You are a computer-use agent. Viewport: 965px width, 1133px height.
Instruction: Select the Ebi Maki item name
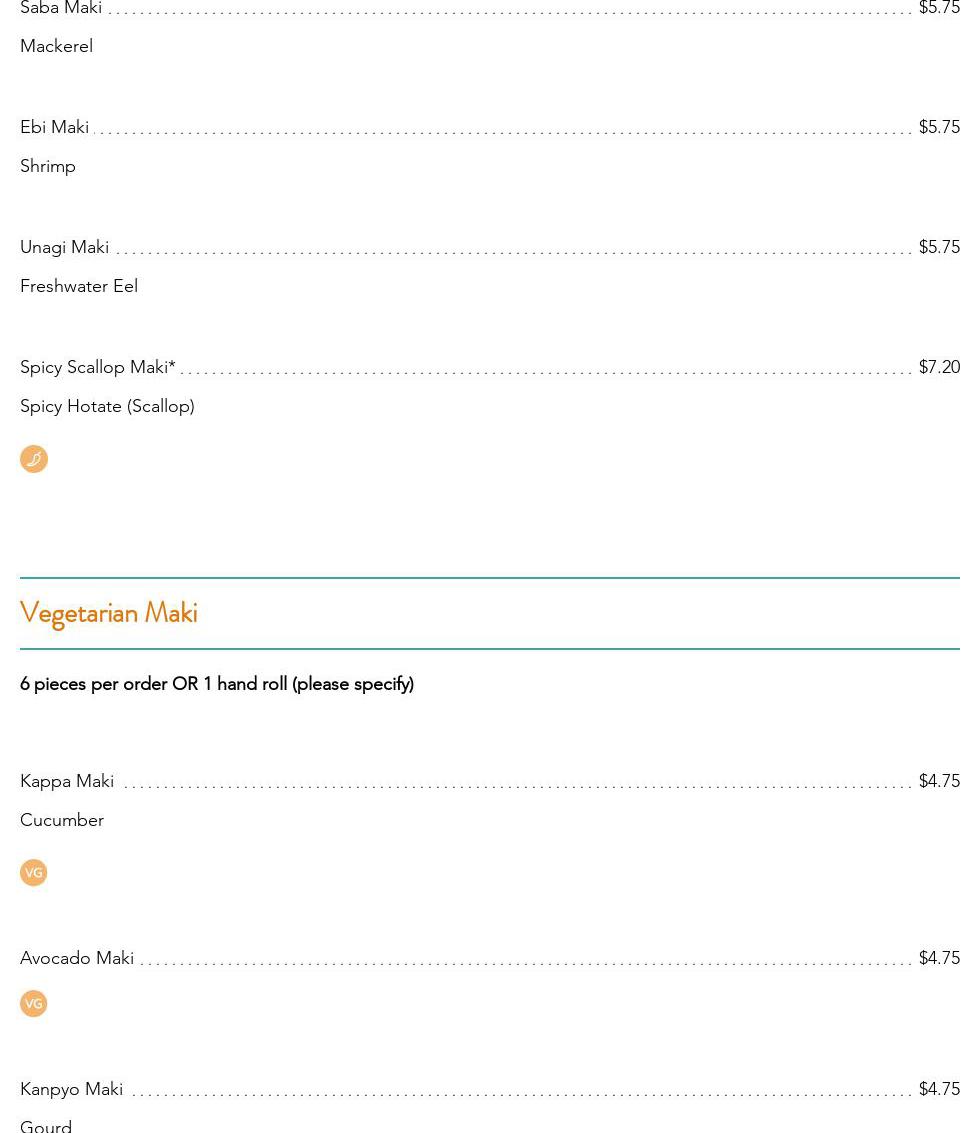pos(55,127)
